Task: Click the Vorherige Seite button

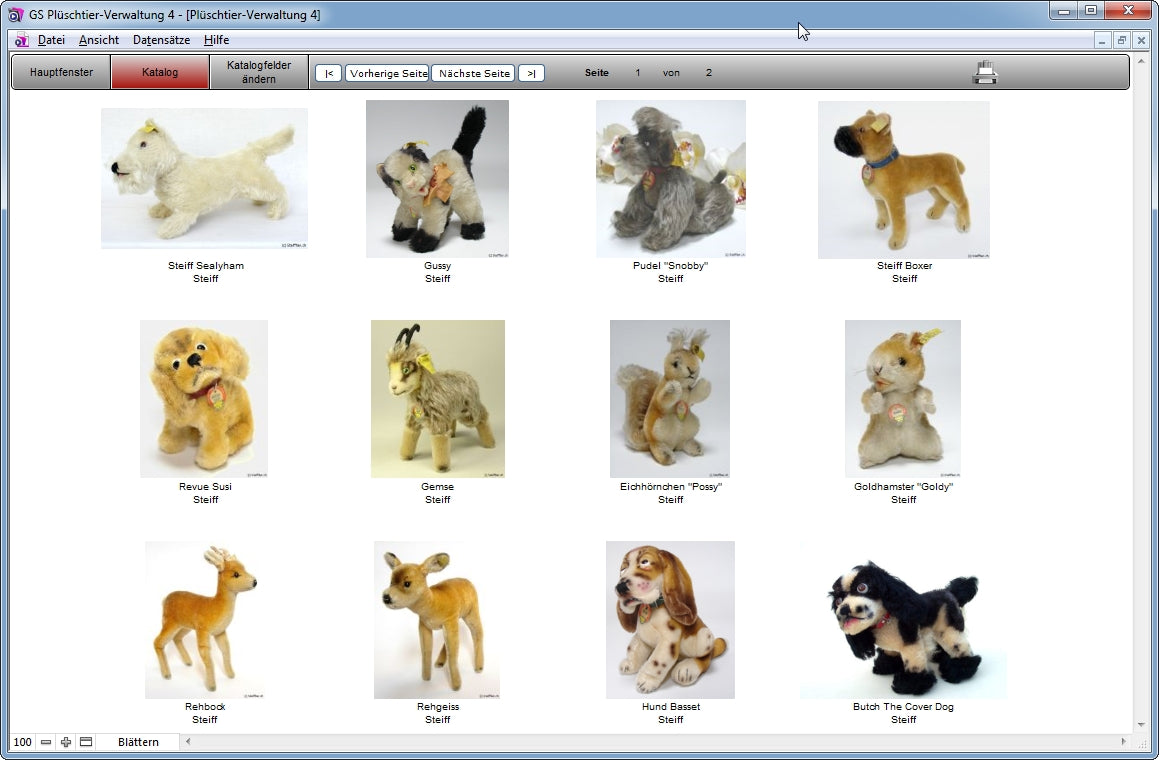Action: tap(388, 73)
